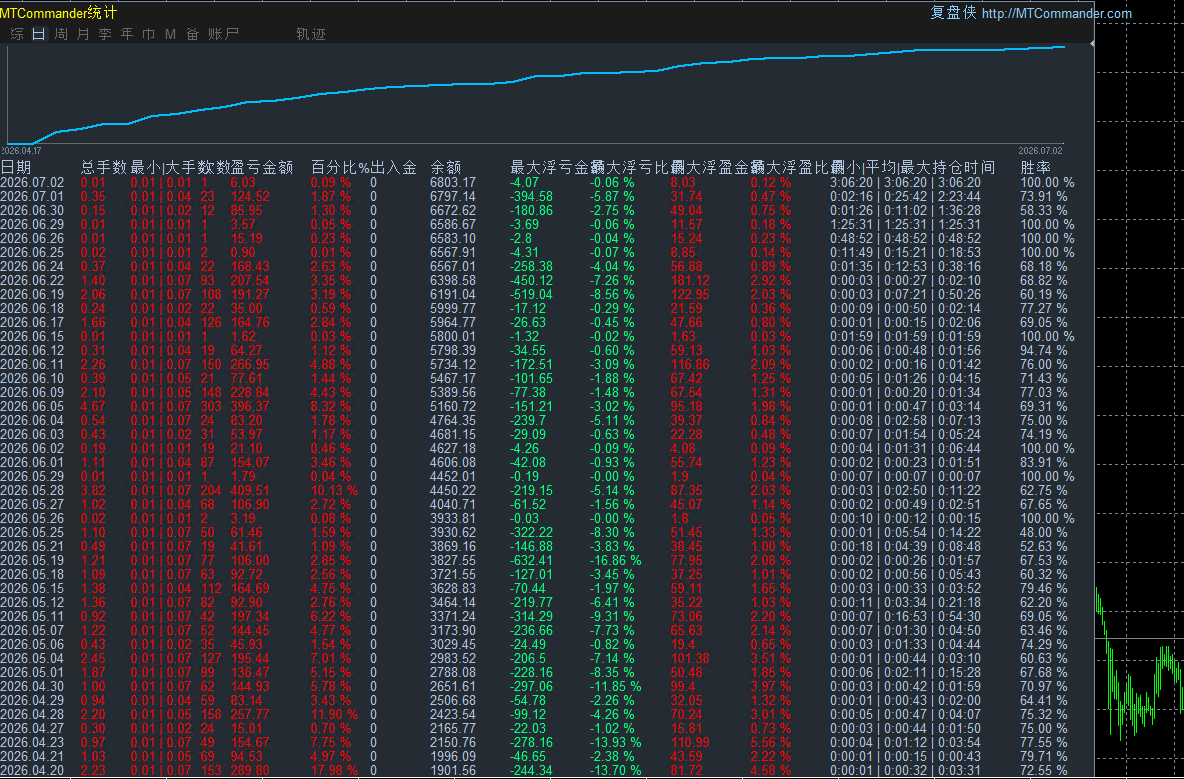1184x779 pixels.
Task: Open the 周 weekly statistics tab
Action: tap(60, 34)
